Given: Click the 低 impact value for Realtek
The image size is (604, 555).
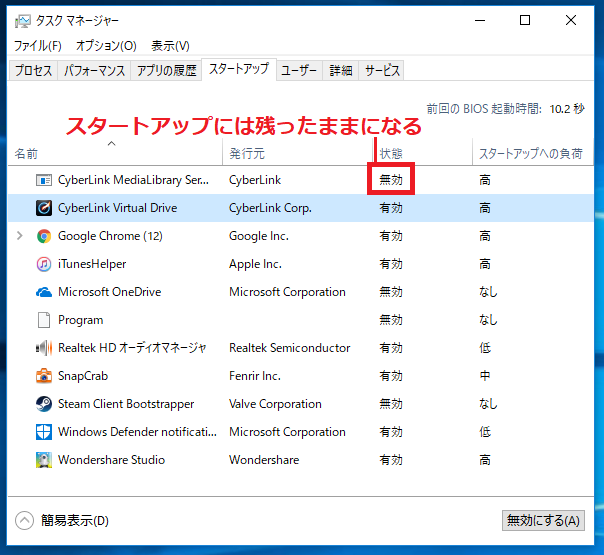Looking at the screenshot, I should [x=485, y=348].
